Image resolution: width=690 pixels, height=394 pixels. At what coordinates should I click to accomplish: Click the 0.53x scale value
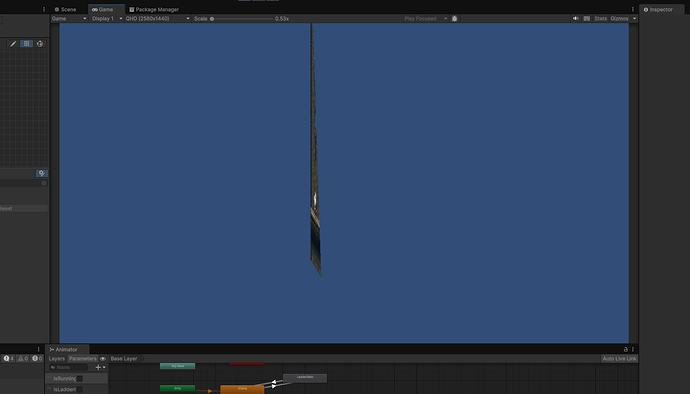pos(282,18)
